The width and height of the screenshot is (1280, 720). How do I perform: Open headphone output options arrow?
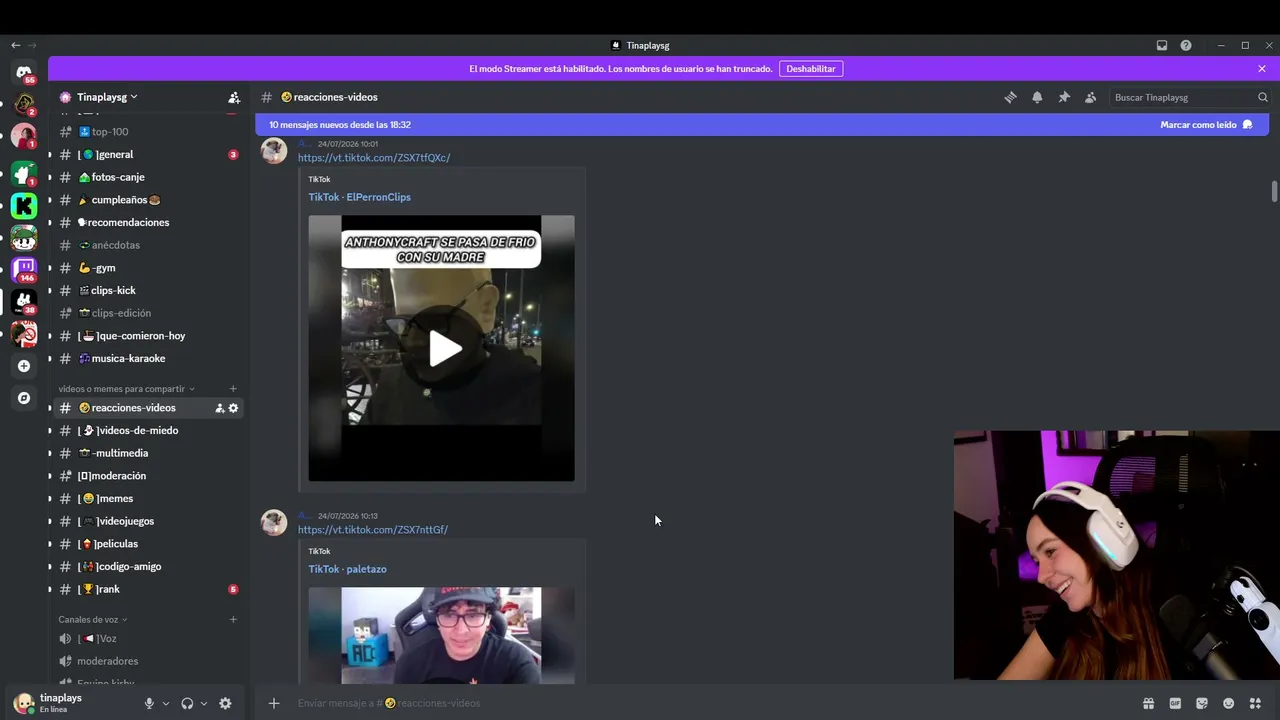(x=204, y=703)
